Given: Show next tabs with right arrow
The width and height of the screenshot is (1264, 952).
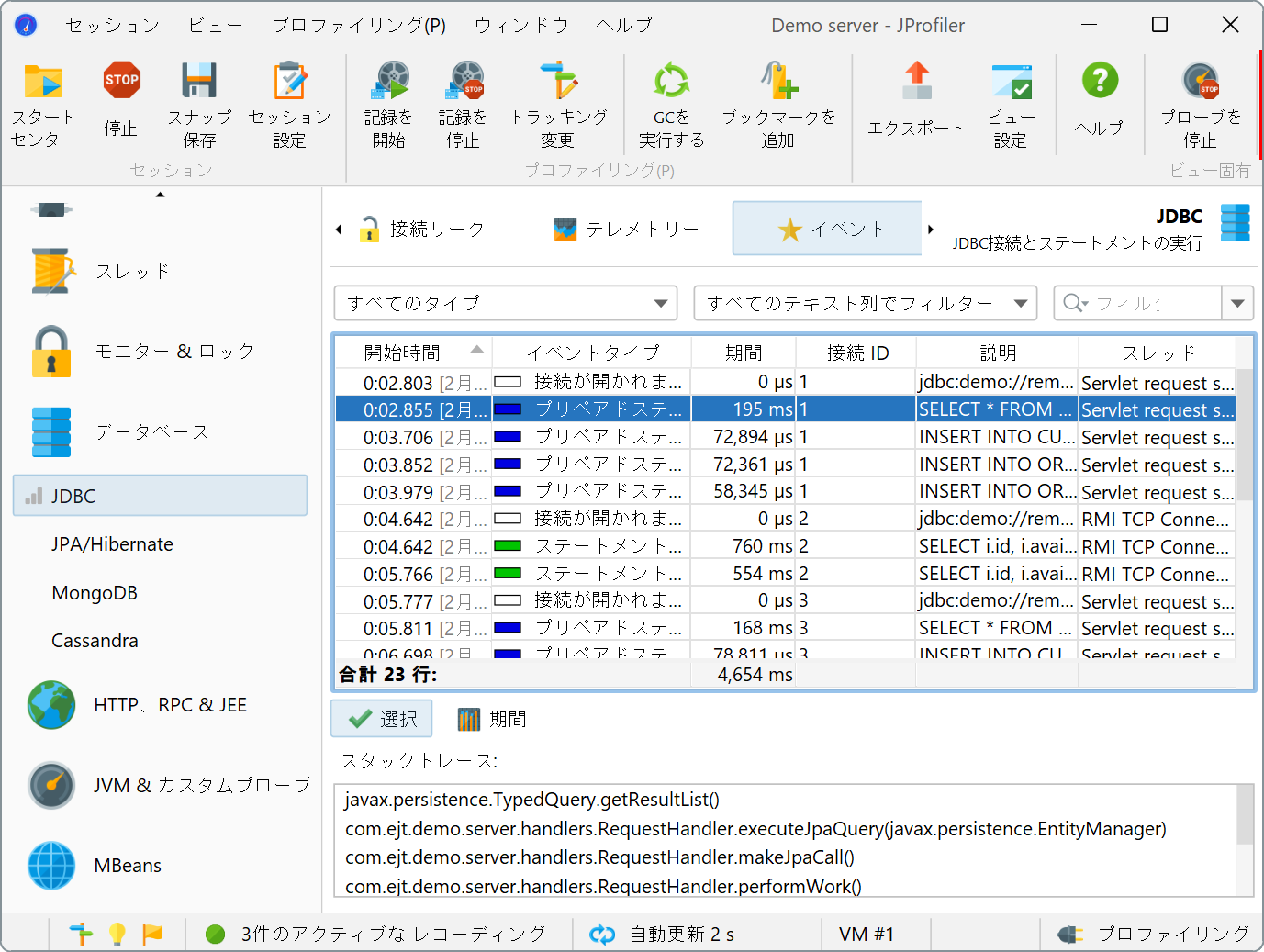Looking at the screenshot, I should click(931, 230).
